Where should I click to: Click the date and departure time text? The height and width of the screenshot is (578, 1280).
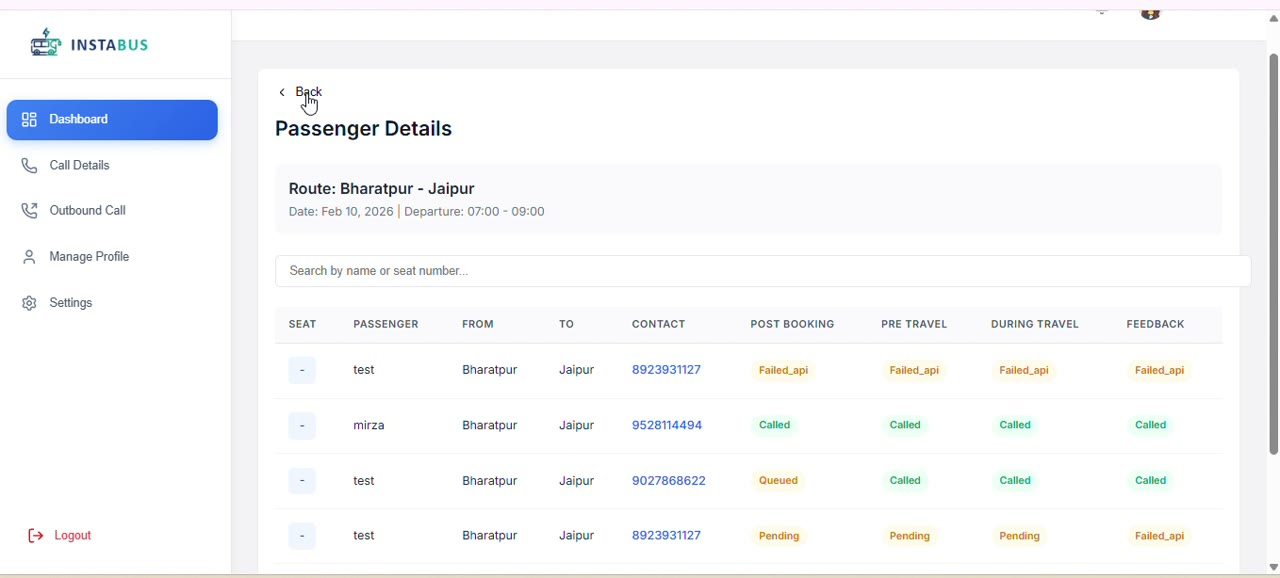point(417,212)
